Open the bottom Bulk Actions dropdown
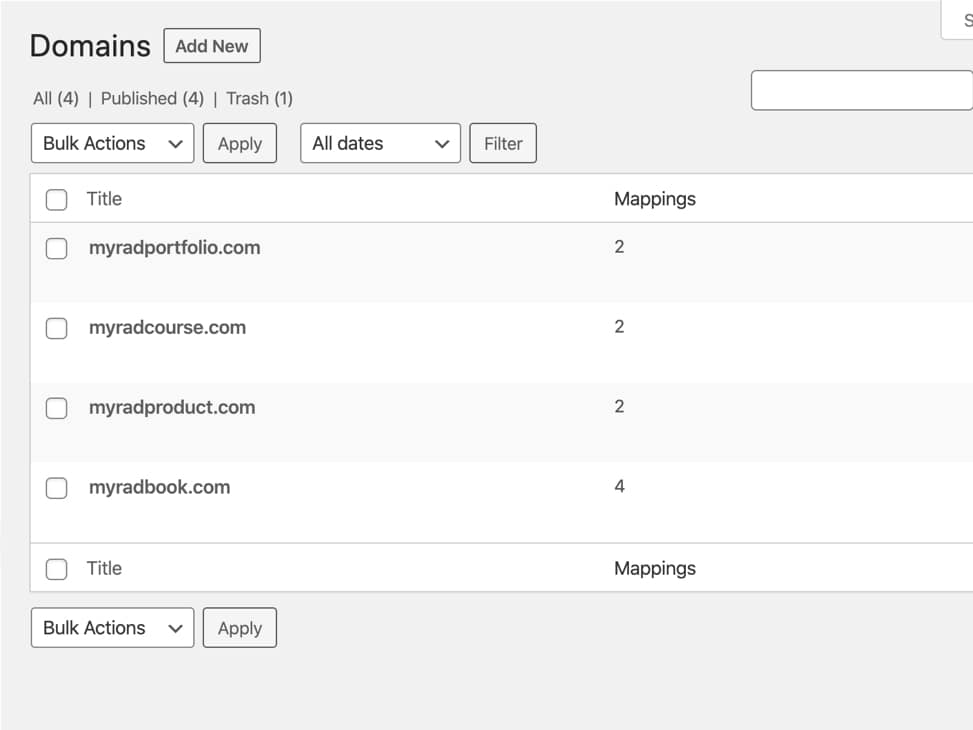 click(112, 628)
